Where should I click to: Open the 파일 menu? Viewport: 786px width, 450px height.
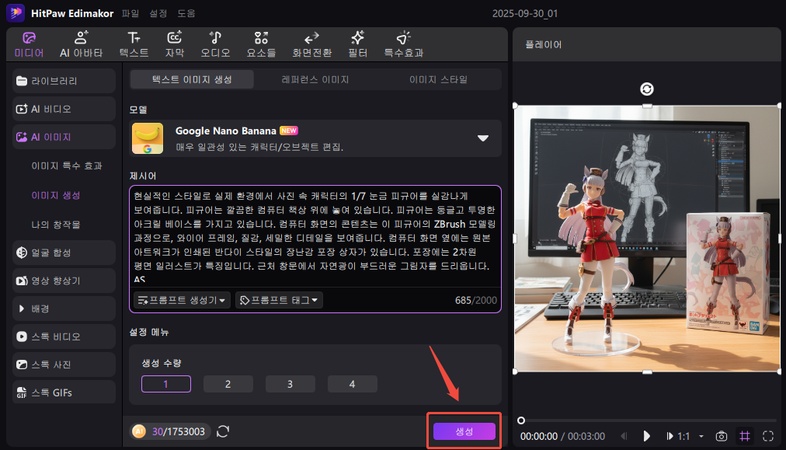pos(130,14)
